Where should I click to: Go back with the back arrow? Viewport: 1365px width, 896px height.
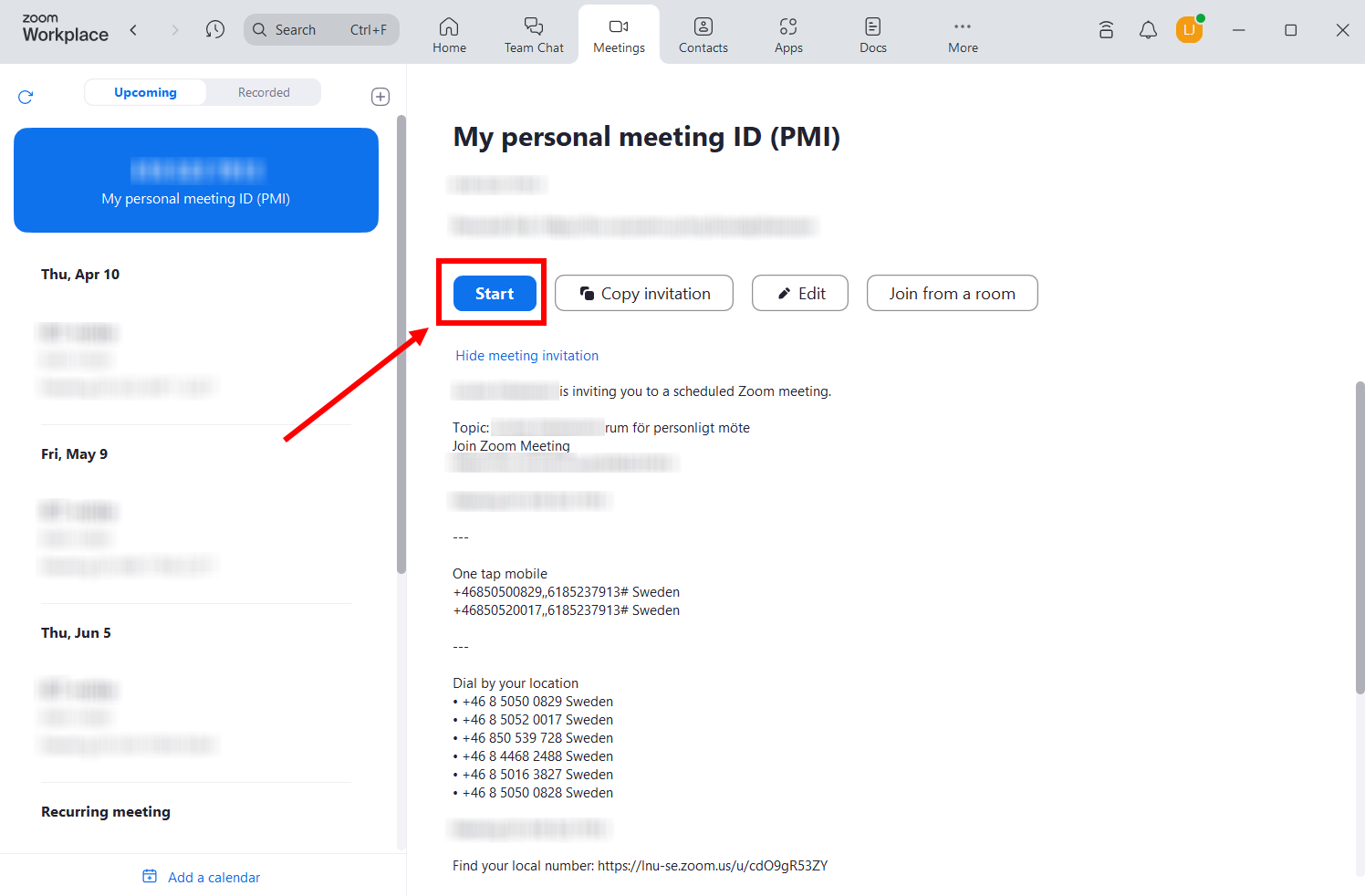133,30
